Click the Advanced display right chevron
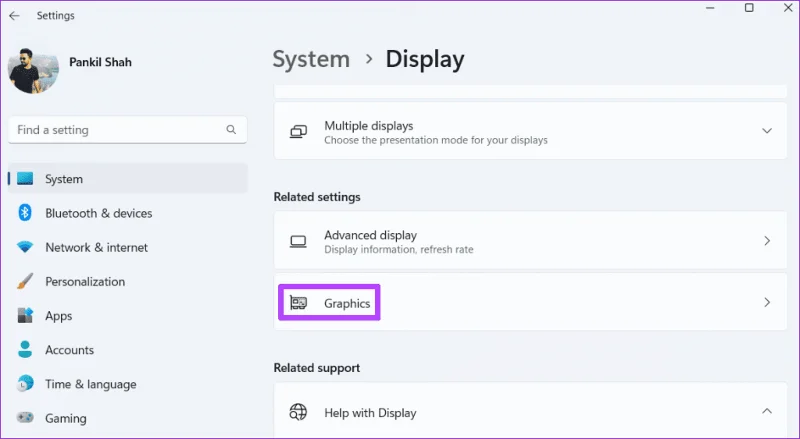Viewport: 800px width, 439px height. coord(767,241)
